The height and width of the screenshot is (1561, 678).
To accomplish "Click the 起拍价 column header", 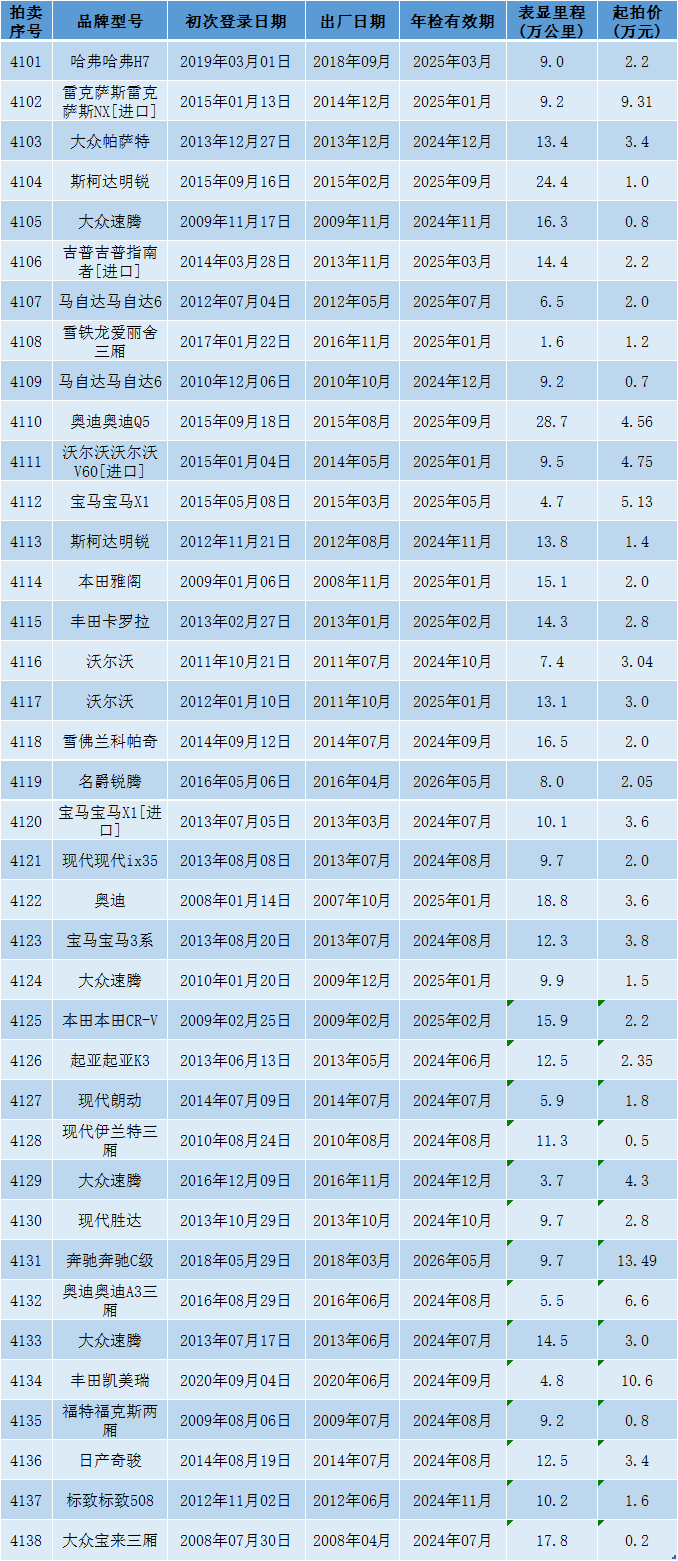I will click(637, 21).
